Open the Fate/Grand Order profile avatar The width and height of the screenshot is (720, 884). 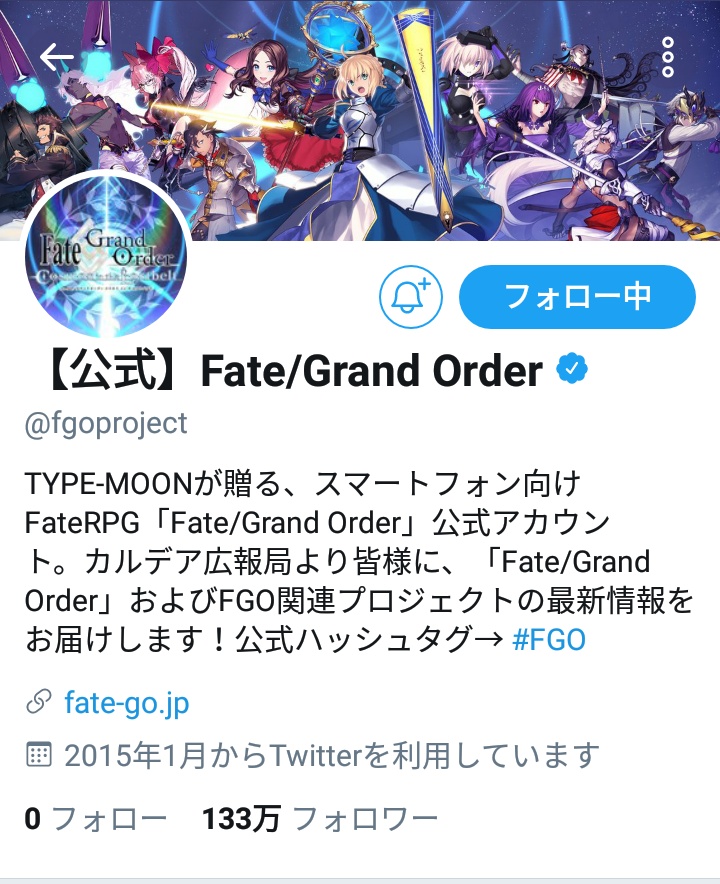(x=106, y=255)
